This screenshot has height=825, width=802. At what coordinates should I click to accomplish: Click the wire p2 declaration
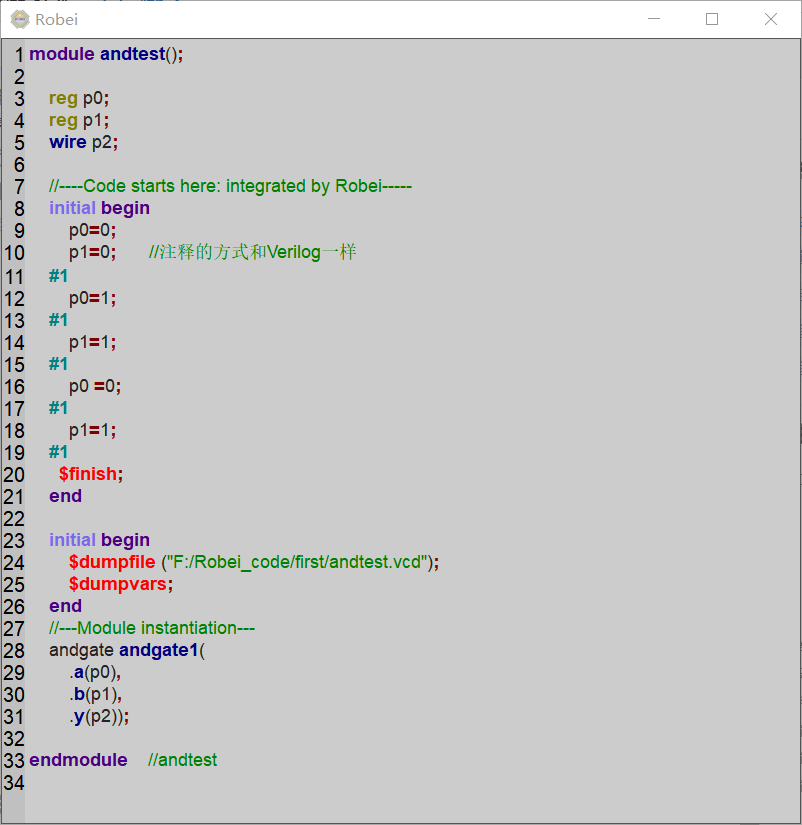point(85,142)
